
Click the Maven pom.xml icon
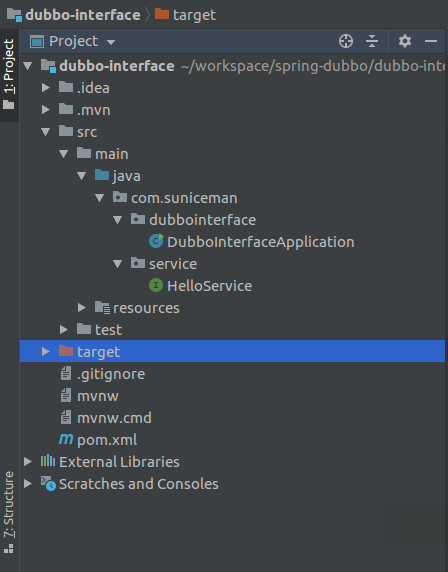tap(66, 439)
